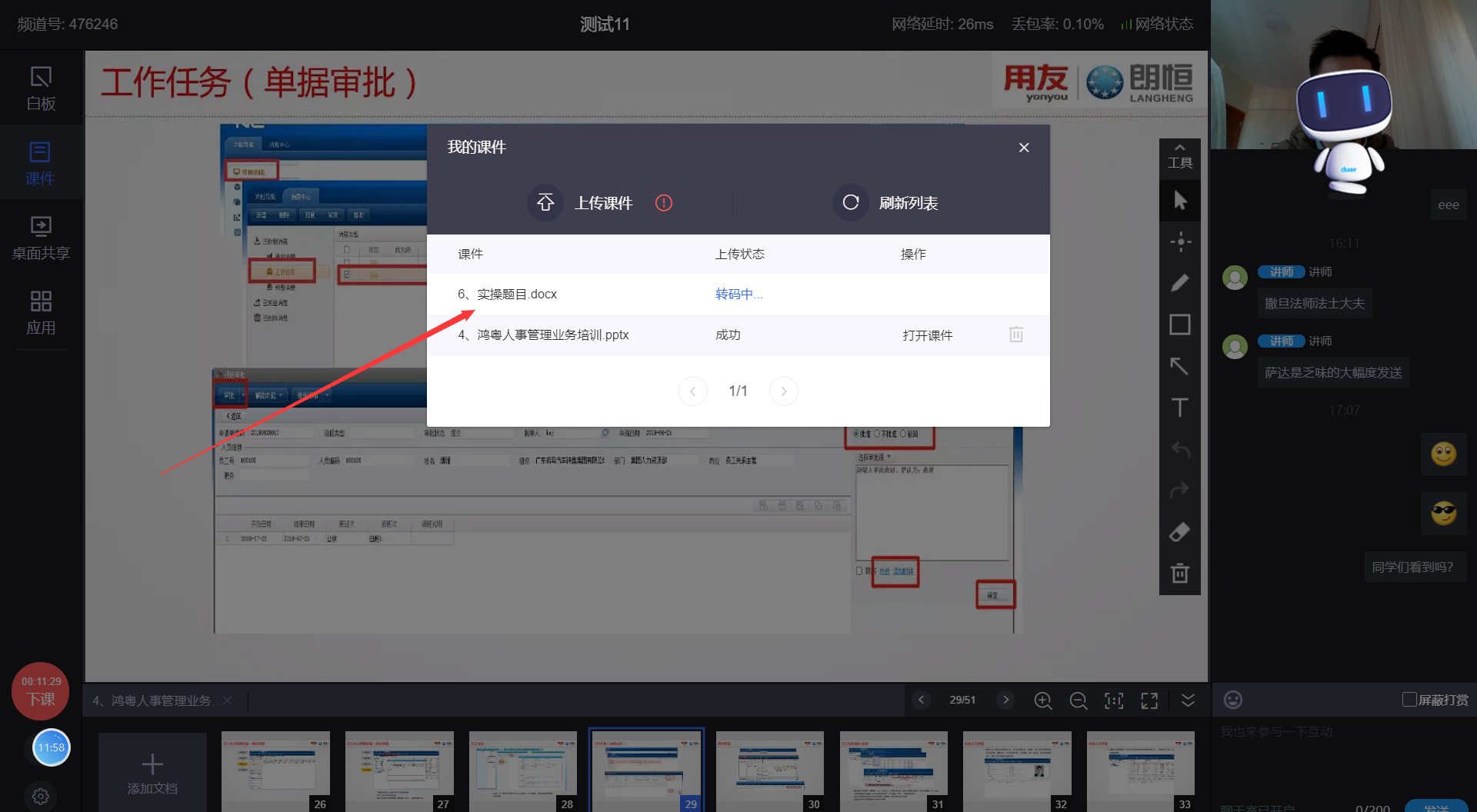Viewport: 1477px width, 812px height.
Task: Select the rectangle shape tool
Action: (1179, 324)
